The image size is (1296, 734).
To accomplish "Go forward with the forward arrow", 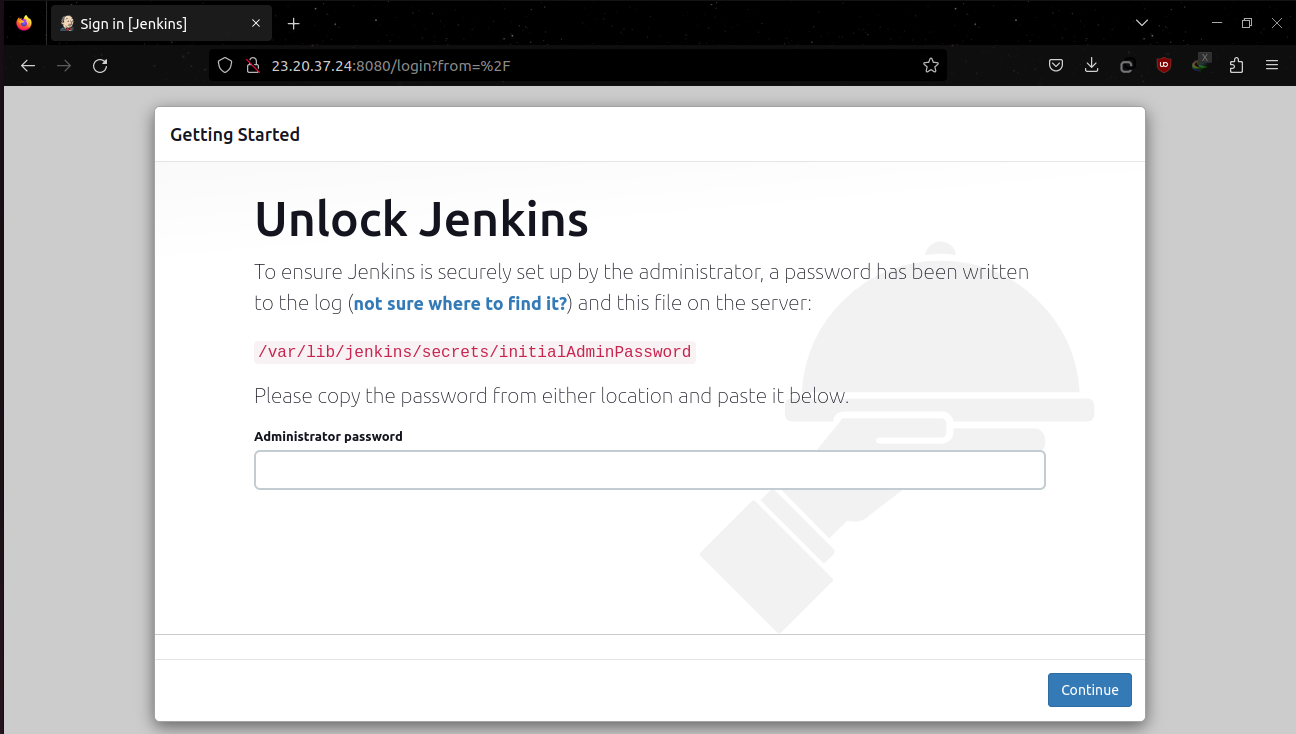I will click(64, 65).
